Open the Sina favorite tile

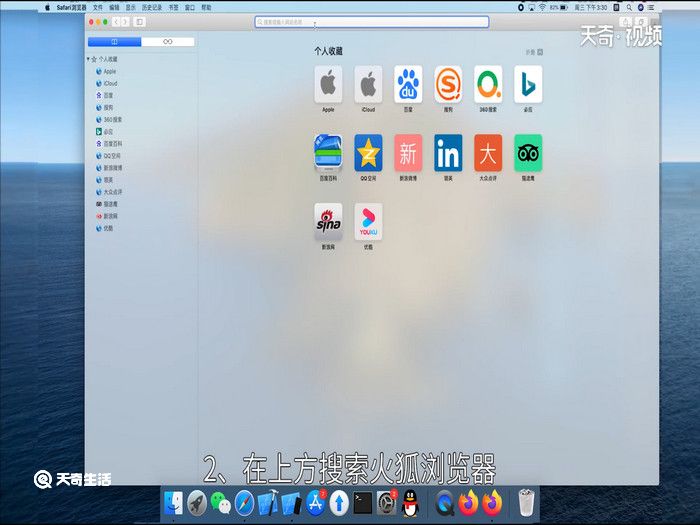coord(328,222)
